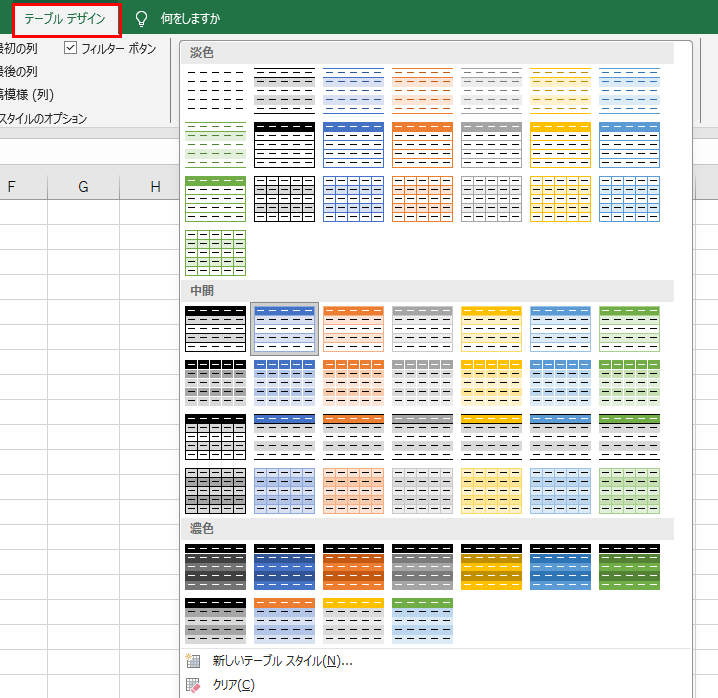The height and width of the screenshot is (698, 718).
Task: Toggle the 縞模様 (列) option
Action: (x=26, y=95)
